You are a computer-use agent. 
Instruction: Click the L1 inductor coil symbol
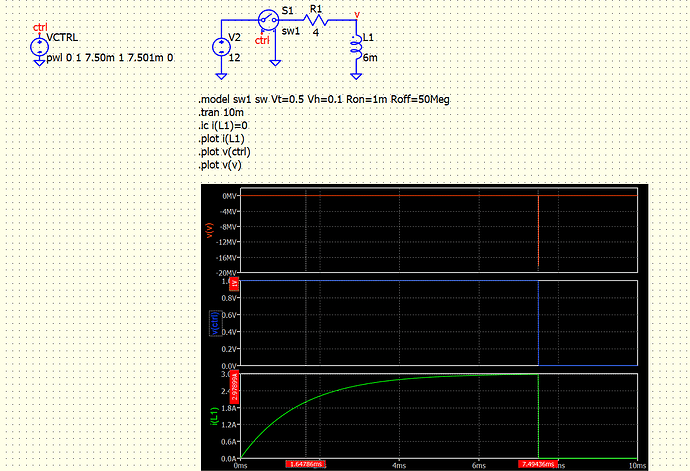pos(354,46)
